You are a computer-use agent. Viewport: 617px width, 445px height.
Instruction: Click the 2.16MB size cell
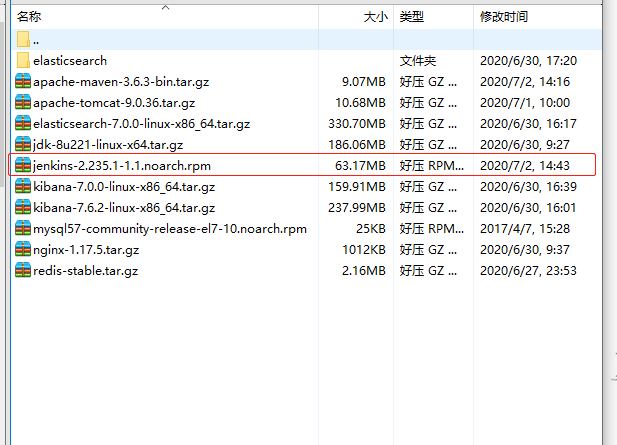[x=364, y=271]
